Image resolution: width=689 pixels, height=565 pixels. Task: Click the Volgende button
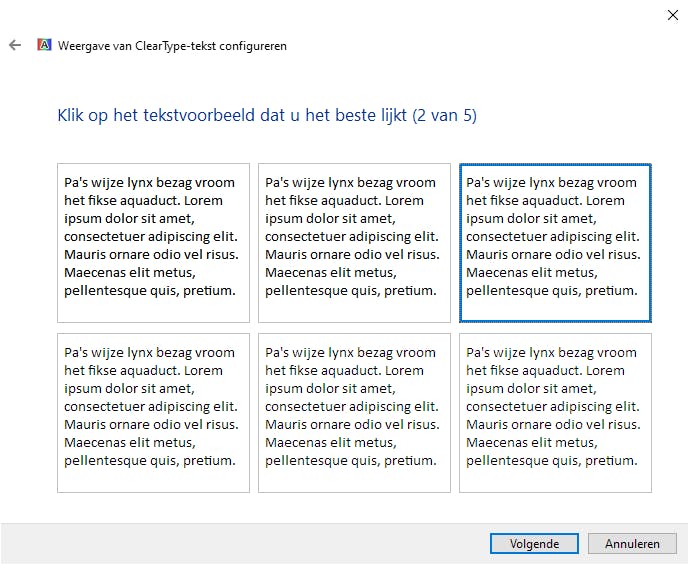click(534, 544)
